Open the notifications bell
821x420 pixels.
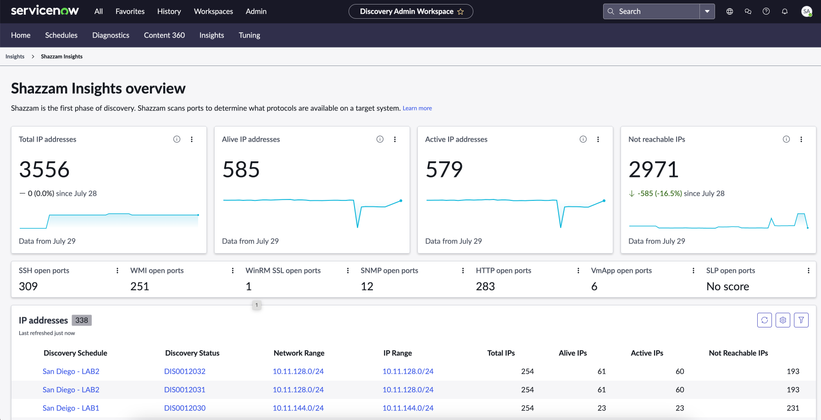pos(784,12)
